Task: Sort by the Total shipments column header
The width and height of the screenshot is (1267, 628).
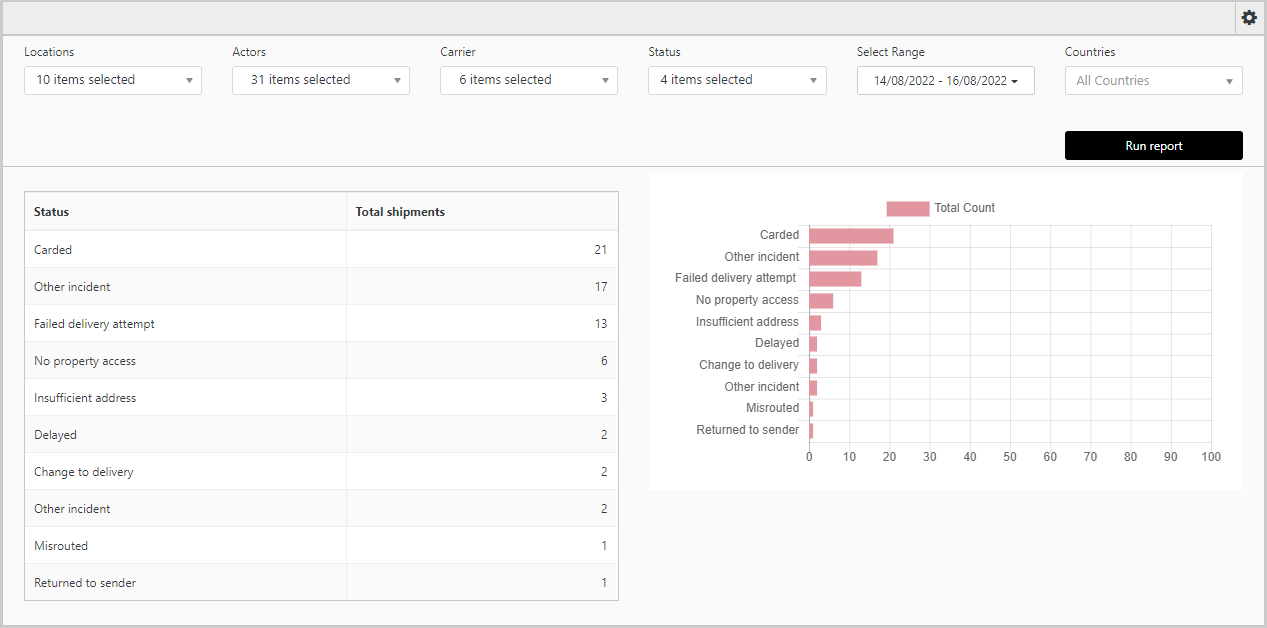Action: (400, 212)
